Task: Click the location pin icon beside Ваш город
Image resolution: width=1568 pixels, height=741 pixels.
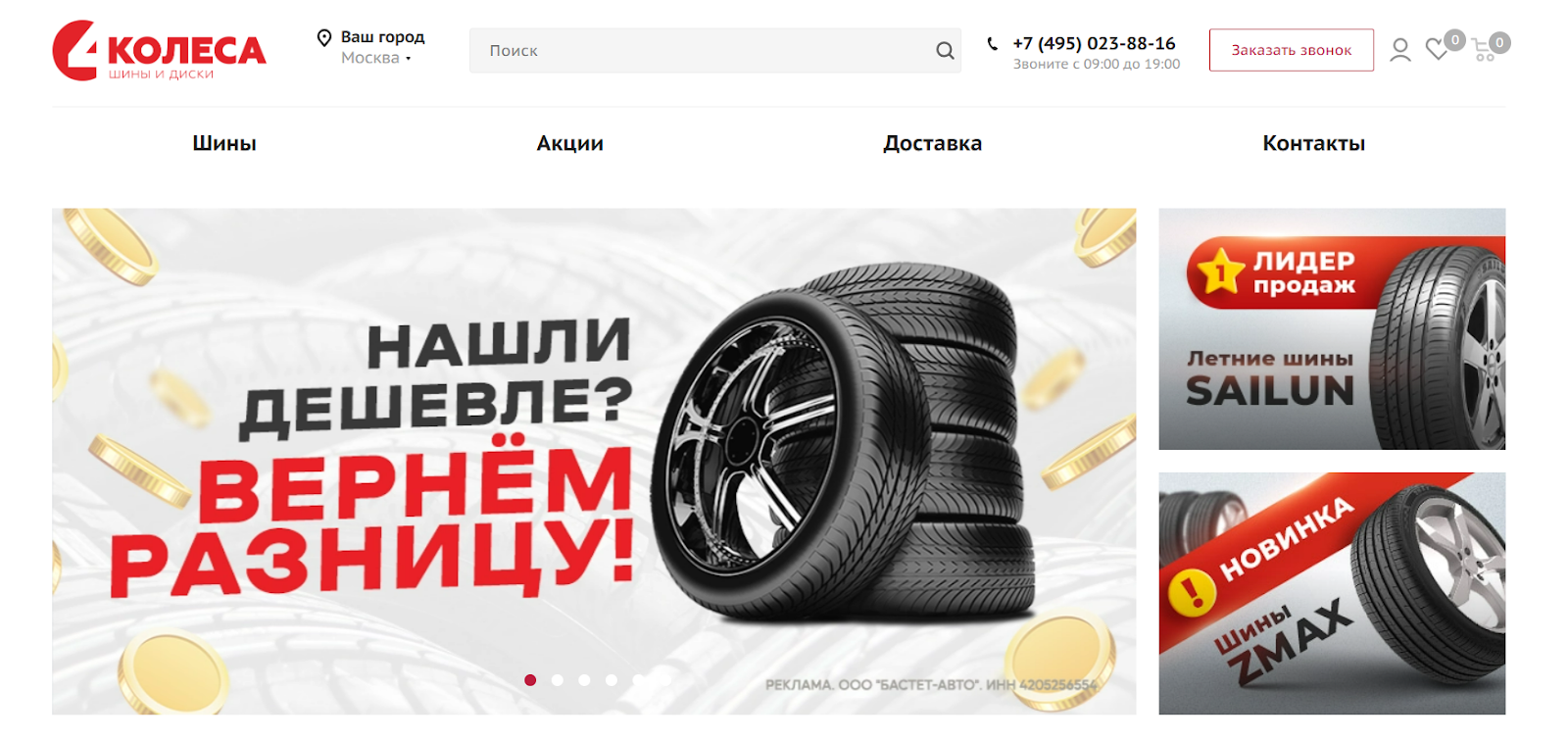Action: 324,38
